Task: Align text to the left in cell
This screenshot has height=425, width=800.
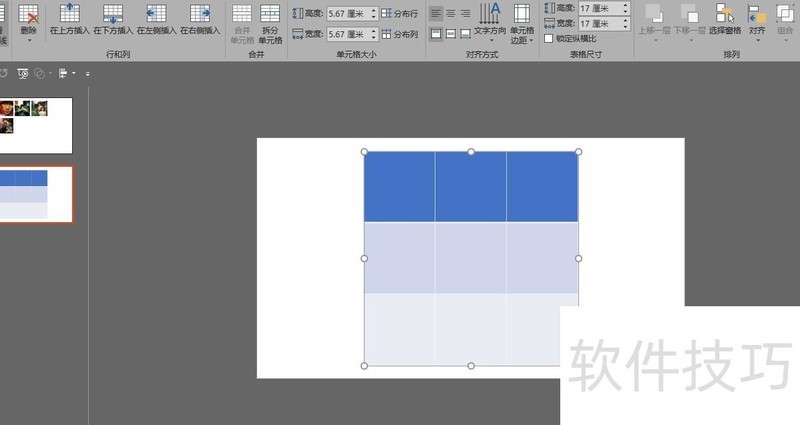Action: pyautogui.click(x=436, y=13)
